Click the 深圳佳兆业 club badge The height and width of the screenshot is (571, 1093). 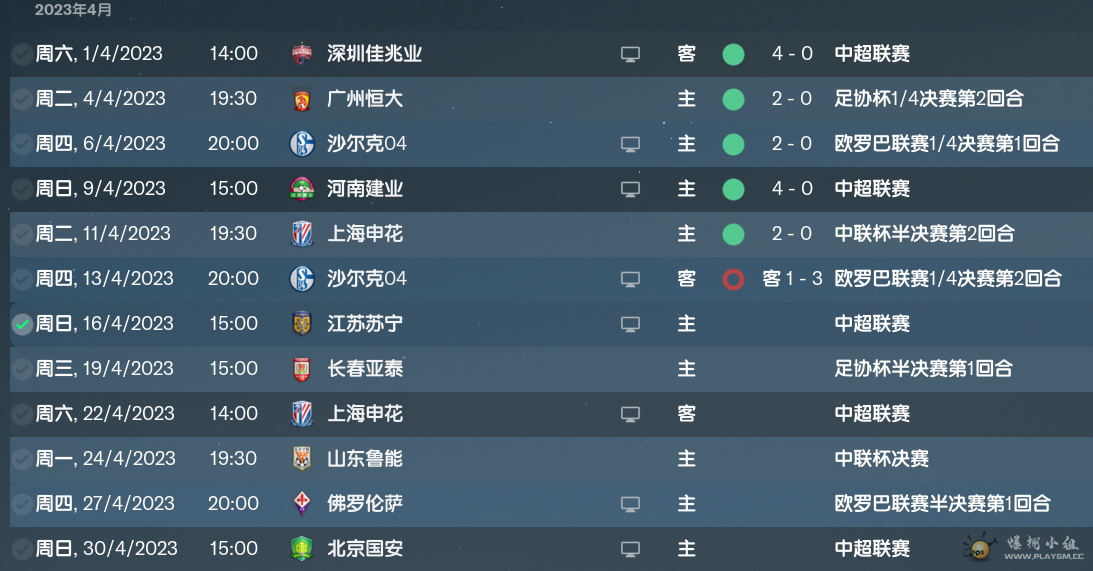pyautogui.click(x=302, y=54)
